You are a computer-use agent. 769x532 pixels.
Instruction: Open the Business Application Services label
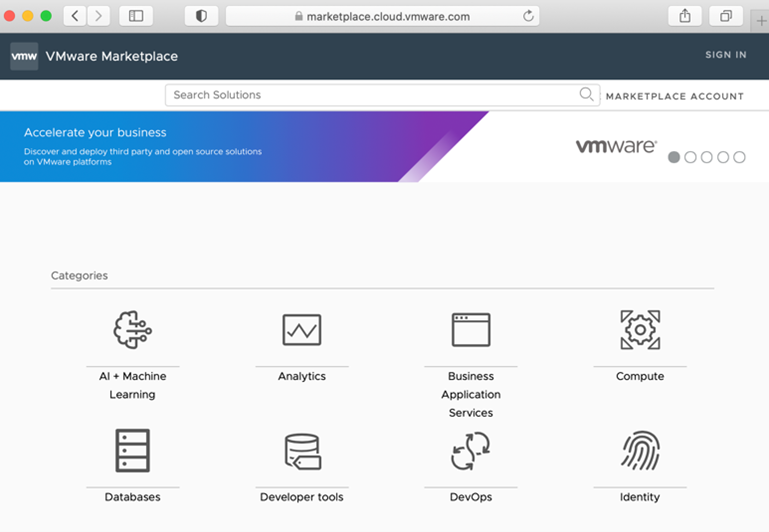click(471, 394)
